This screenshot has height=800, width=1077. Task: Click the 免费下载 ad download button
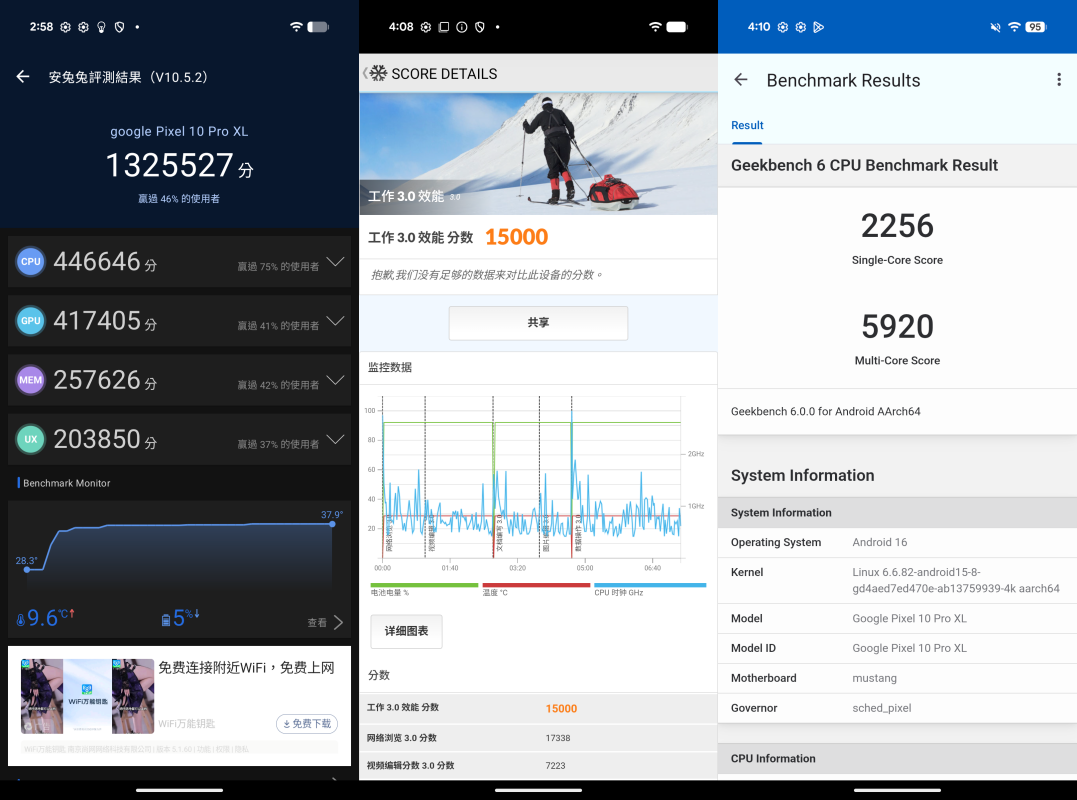click(x=306, y=724)
